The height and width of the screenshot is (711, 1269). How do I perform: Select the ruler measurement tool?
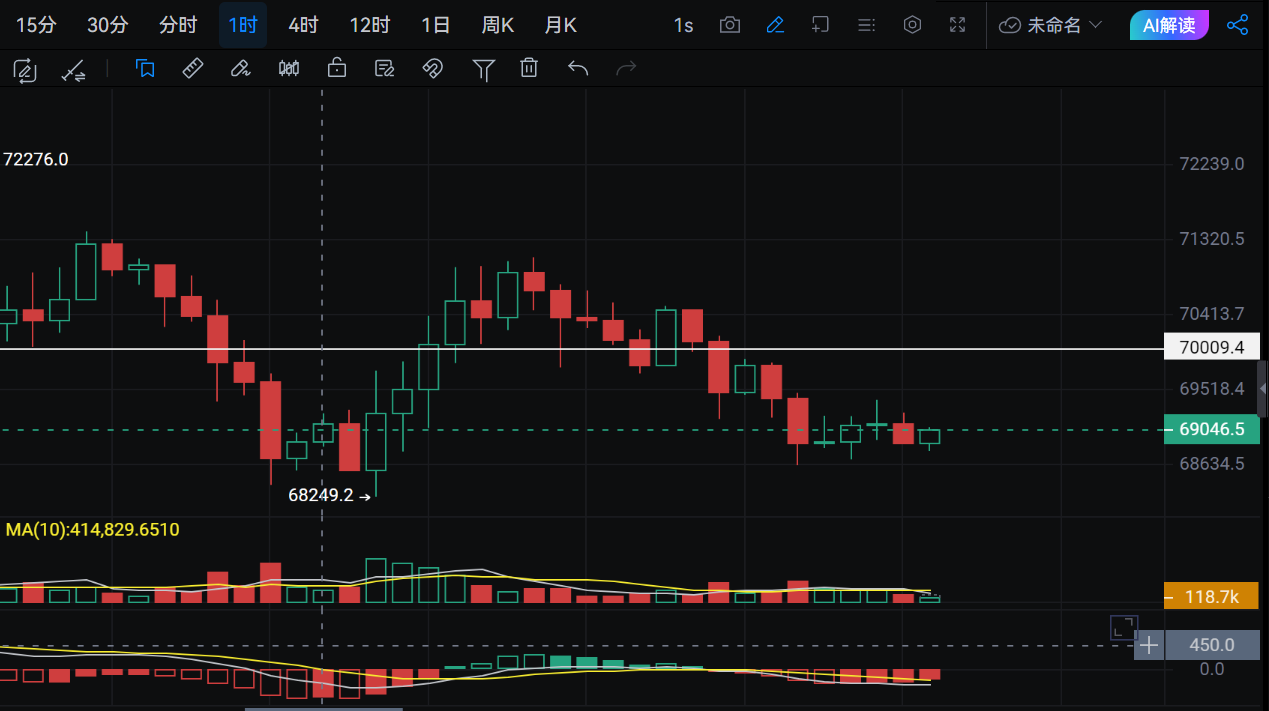[x=193, y=69]
